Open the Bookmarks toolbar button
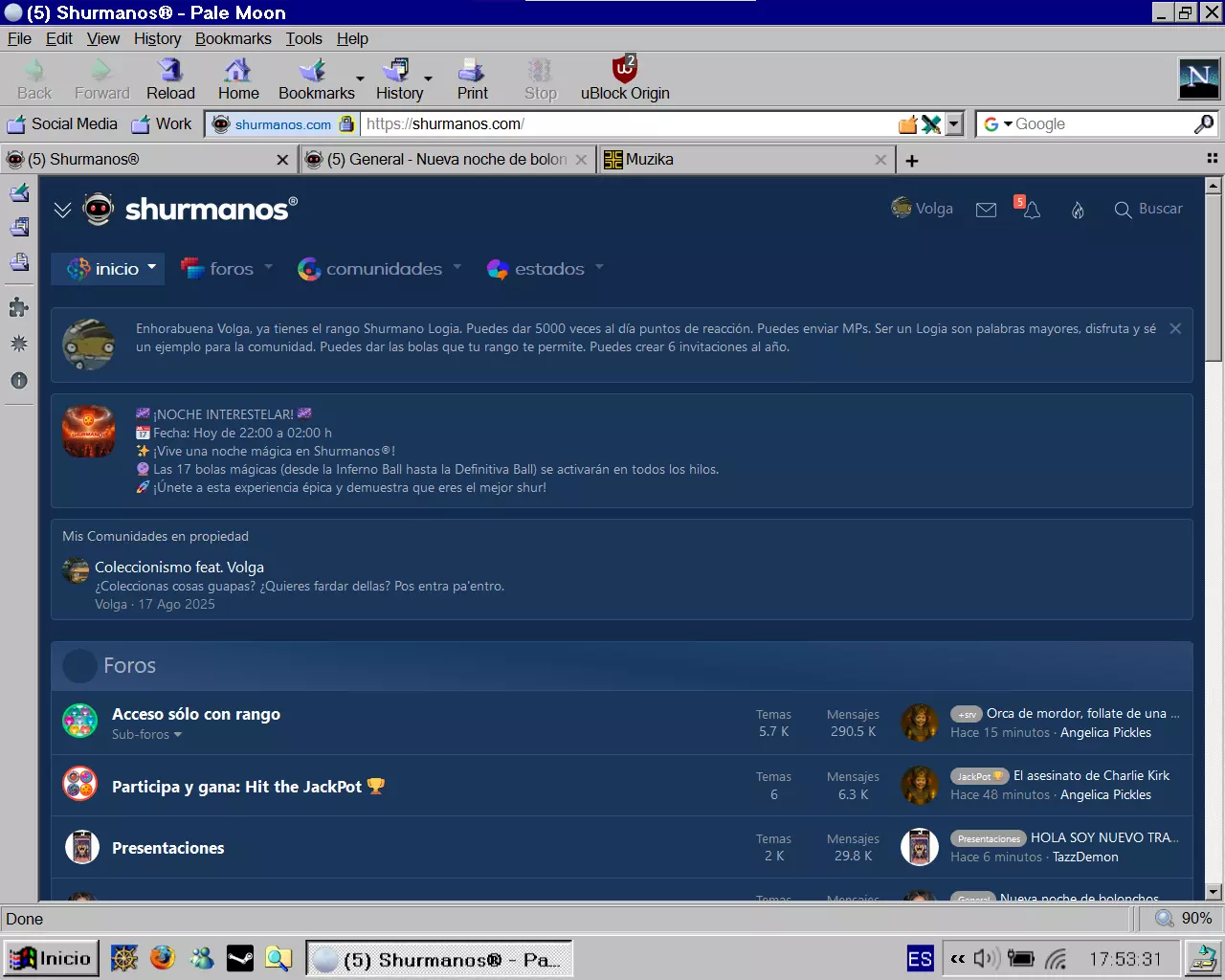 pyautogui.click(x=316, y=79)
